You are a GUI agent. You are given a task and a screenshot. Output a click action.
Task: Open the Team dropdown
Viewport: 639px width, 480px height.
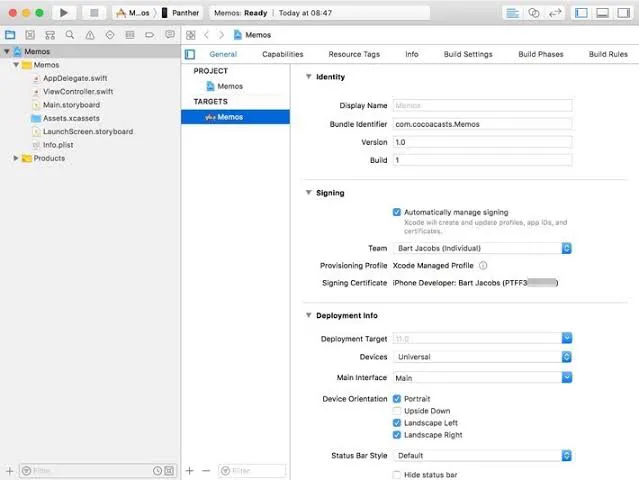pyautogui.click(x=483, y=248)
